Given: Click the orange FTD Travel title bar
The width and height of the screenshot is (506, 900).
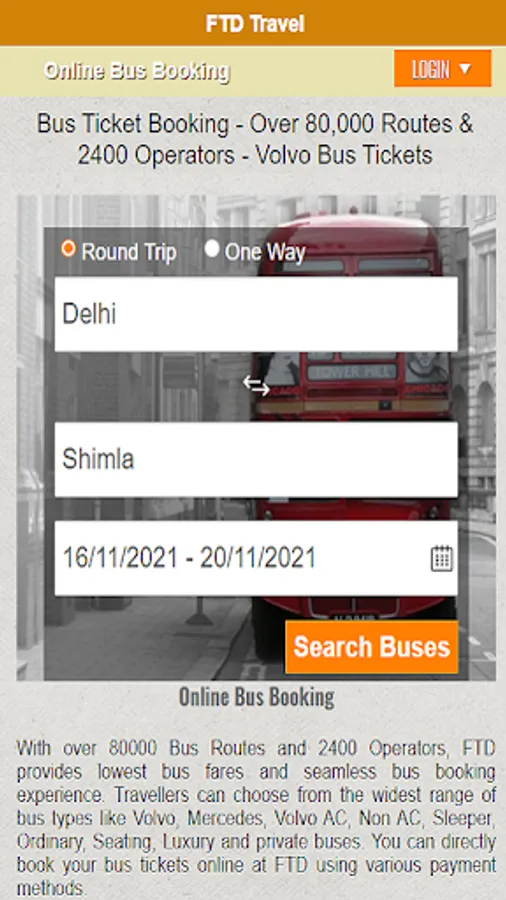Looking at the screenshot, I should (x=253, y=23).
